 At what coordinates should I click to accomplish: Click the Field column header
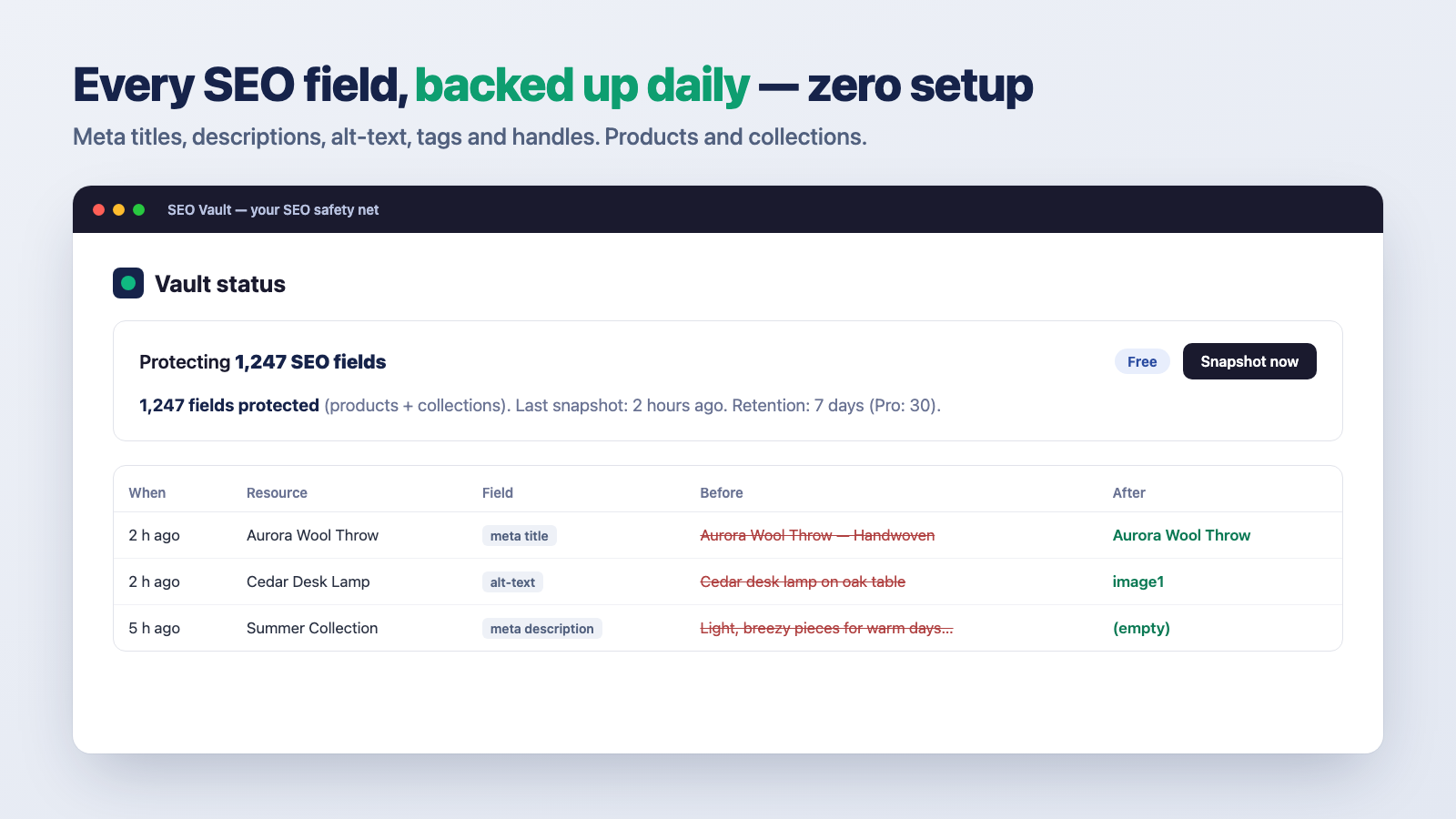498,492
